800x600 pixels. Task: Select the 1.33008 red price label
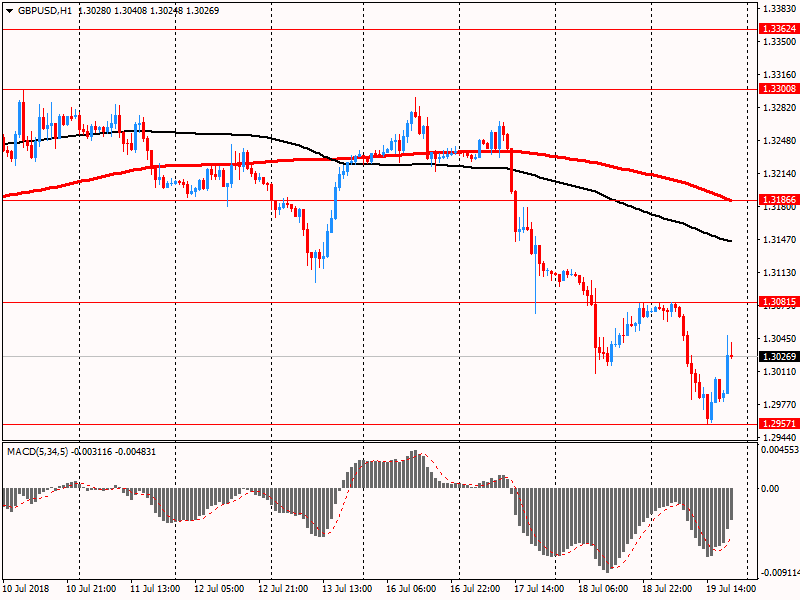(x=779, y=89)
